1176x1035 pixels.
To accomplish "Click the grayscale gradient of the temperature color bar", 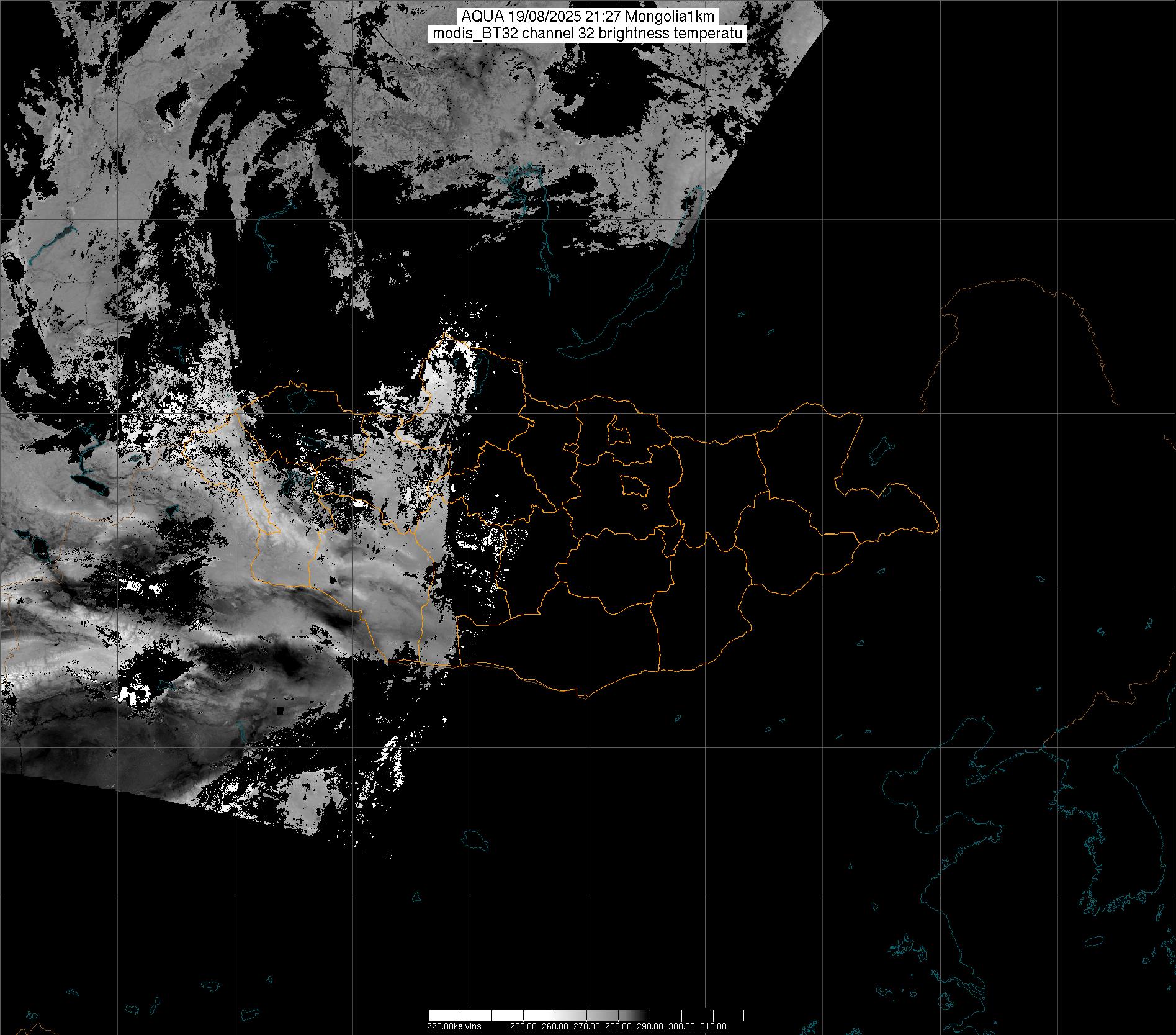I will tap(586, 1015).
